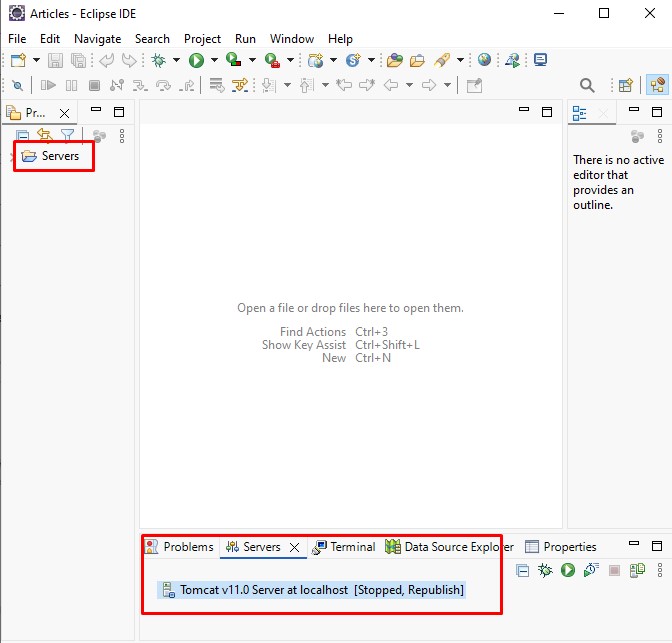The image size is (672, 643).
Task: Click the Next Annotation icon
Action: coord(269,85)
